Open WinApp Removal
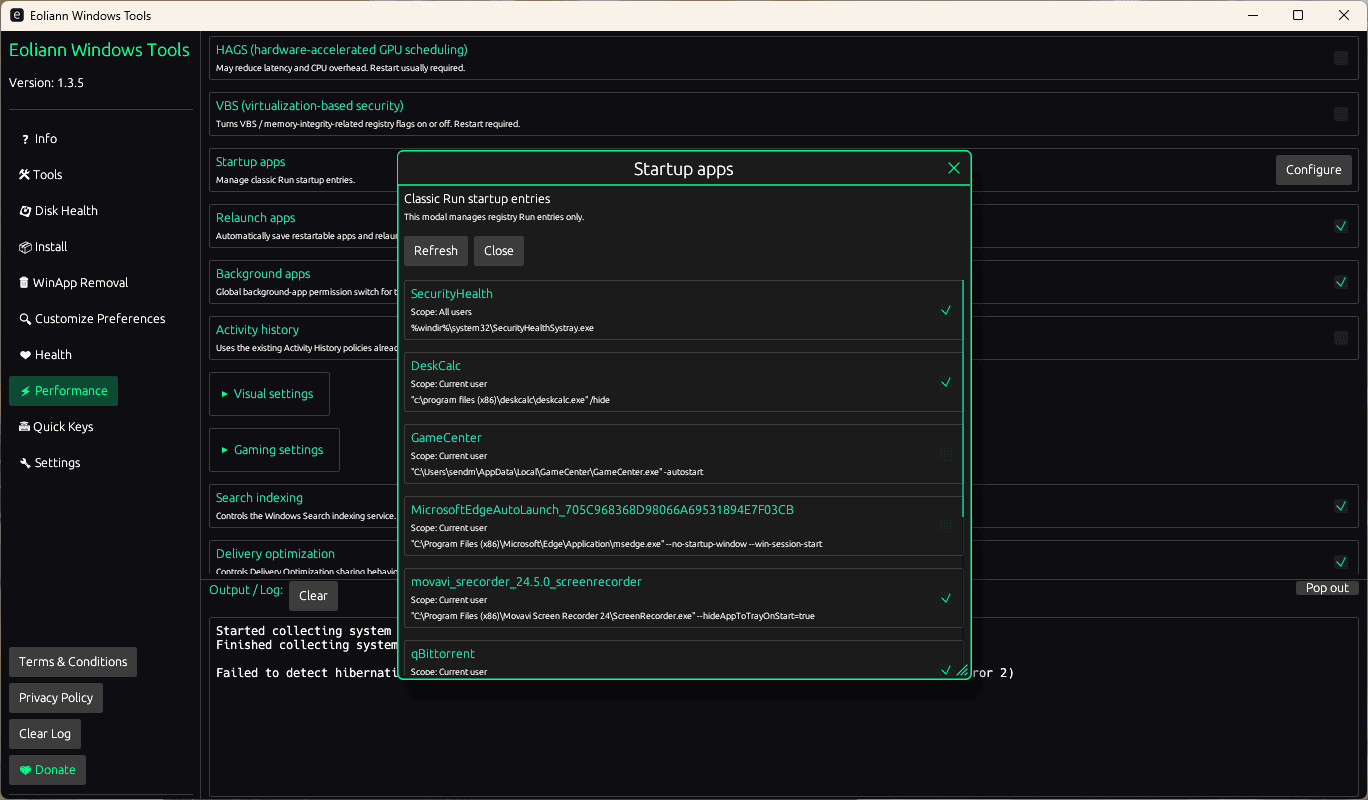The height and width of the screenshot is (800, 1368). click(73, 283)
